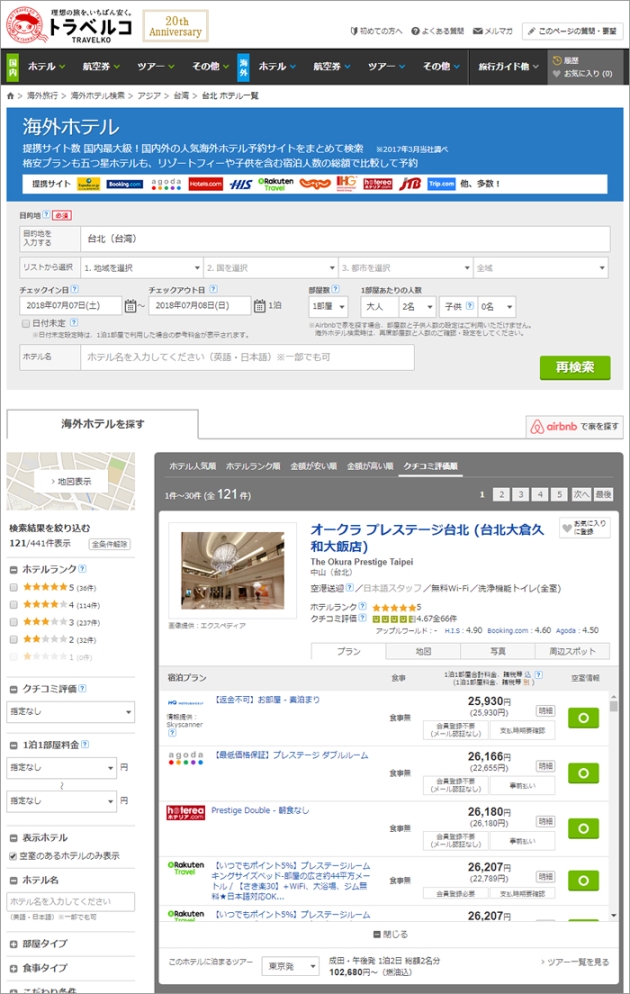Click the destination input with 台北（台湾）
630x994 pixels.
(345, 239)
